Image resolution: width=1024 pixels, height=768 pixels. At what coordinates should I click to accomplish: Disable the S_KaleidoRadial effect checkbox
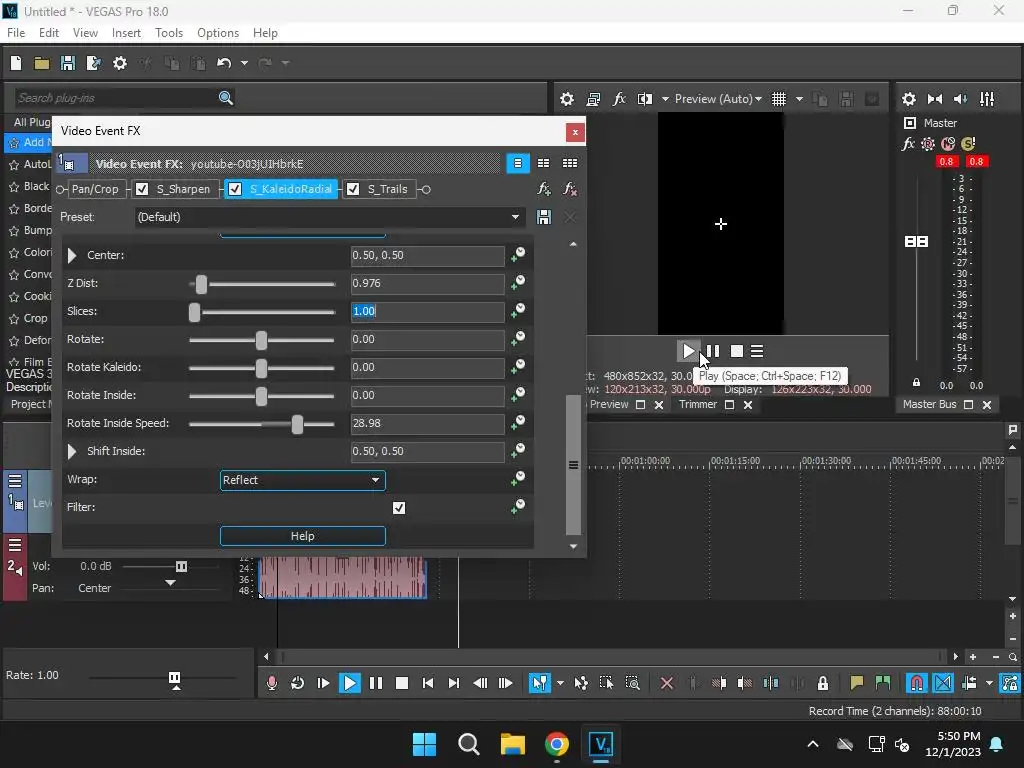click(x=235, y=189)
